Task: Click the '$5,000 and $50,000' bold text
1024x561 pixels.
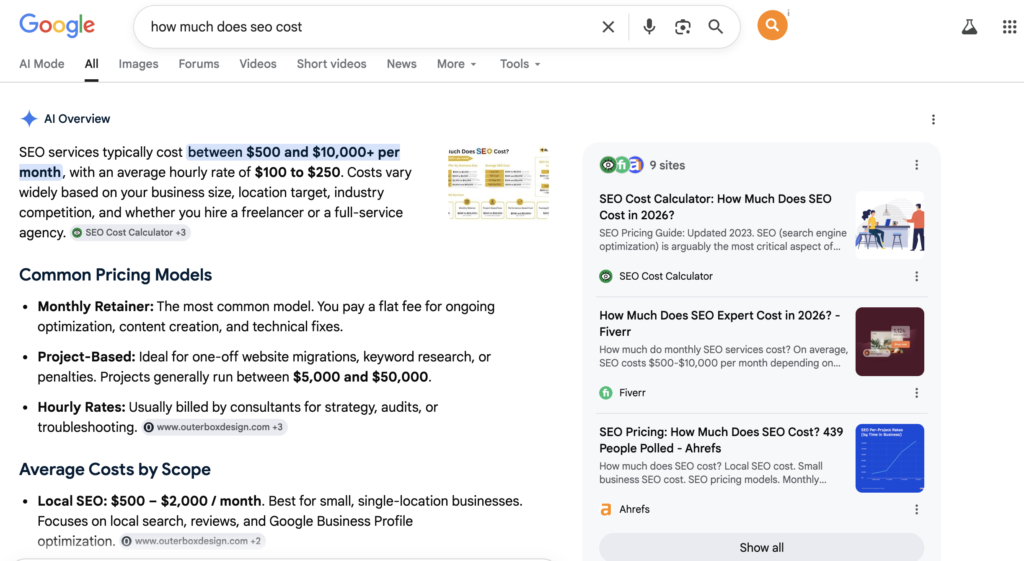Action: pyautogui.click(x=360, y=377)
